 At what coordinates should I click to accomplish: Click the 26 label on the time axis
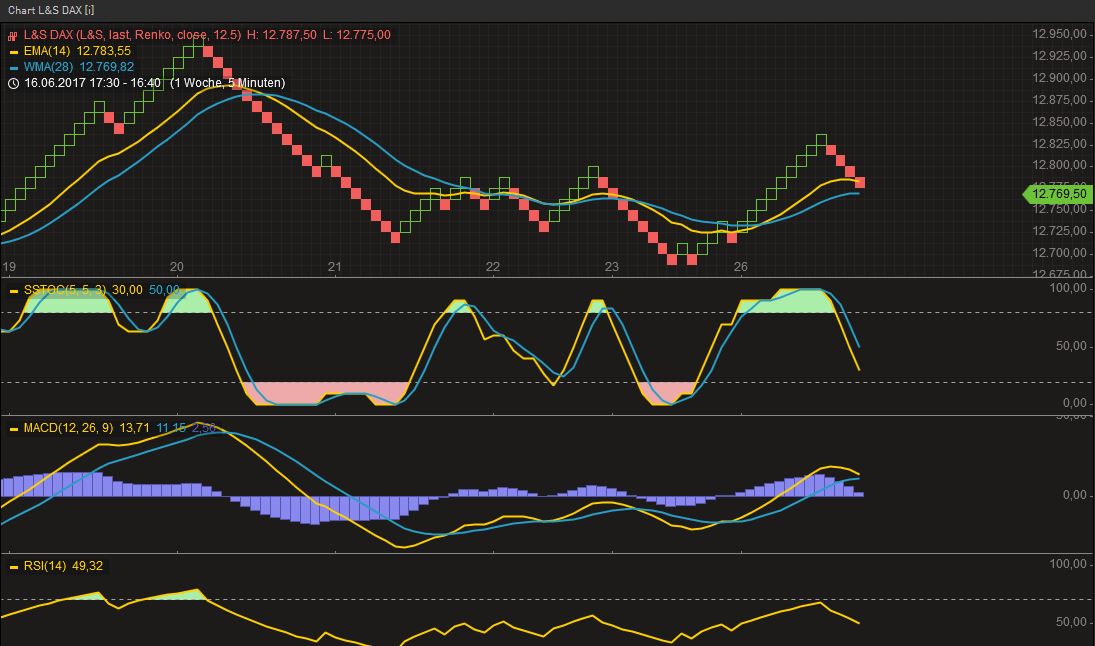(x=740, y=267)
